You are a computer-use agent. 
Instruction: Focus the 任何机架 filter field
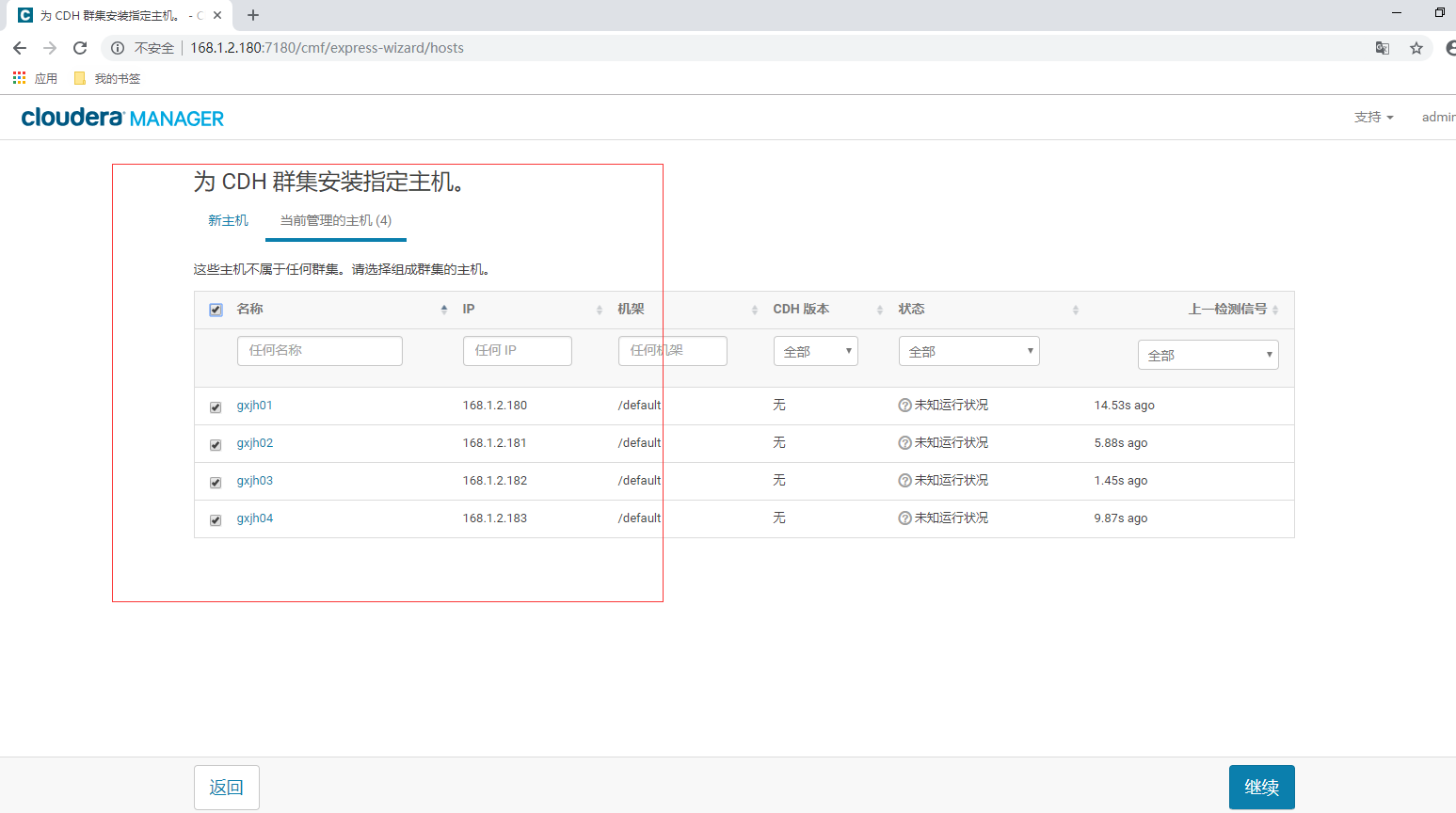point(673,351)
